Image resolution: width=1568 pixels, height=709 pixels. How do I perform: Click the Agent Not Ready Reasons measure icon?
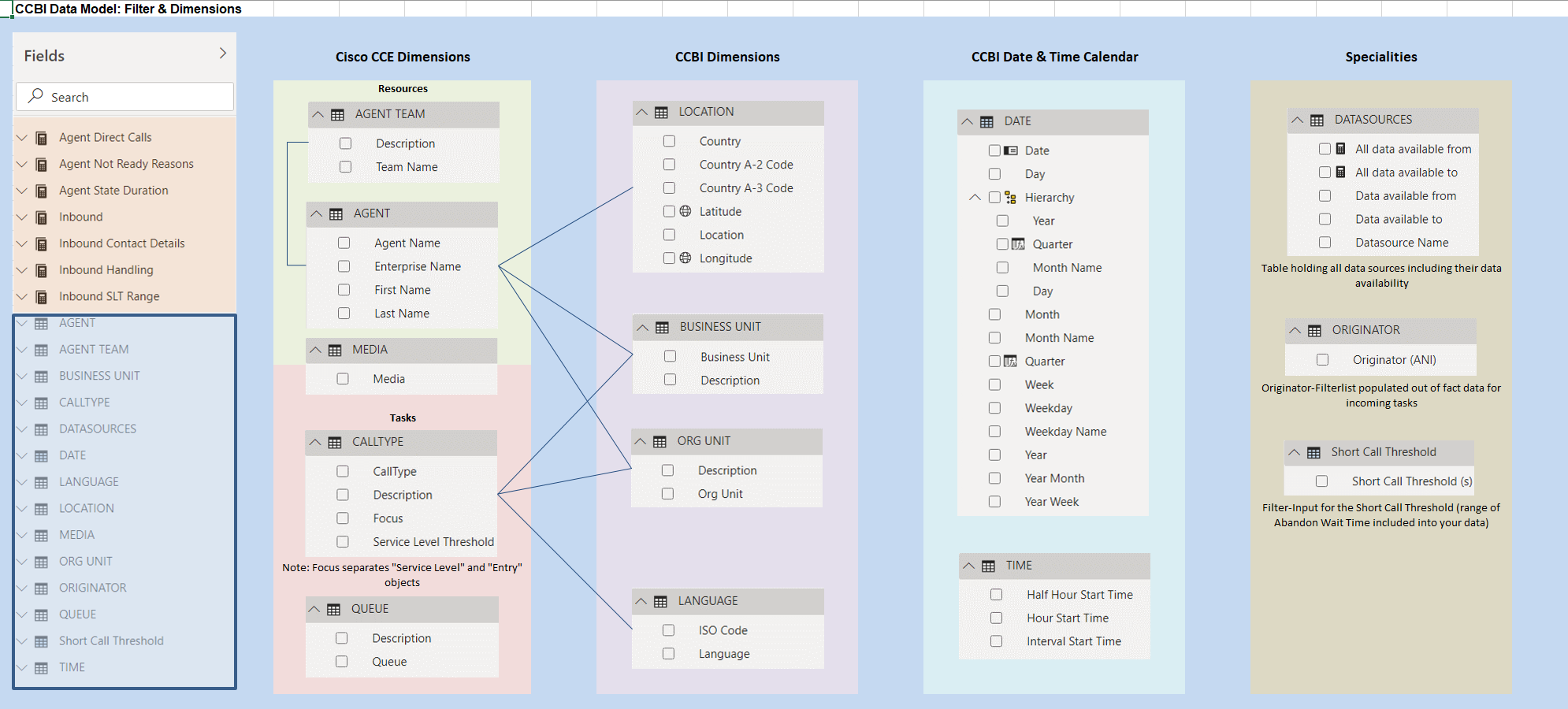[42, 165]
